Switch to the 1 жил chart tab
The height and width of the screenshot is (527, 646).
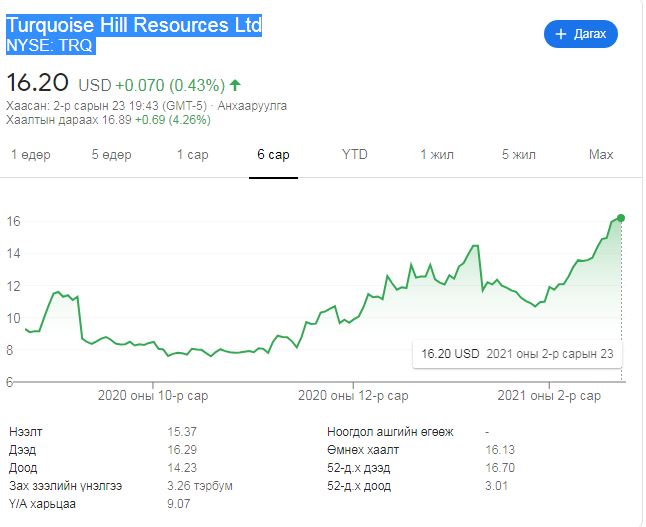click(x=437, y=155)
